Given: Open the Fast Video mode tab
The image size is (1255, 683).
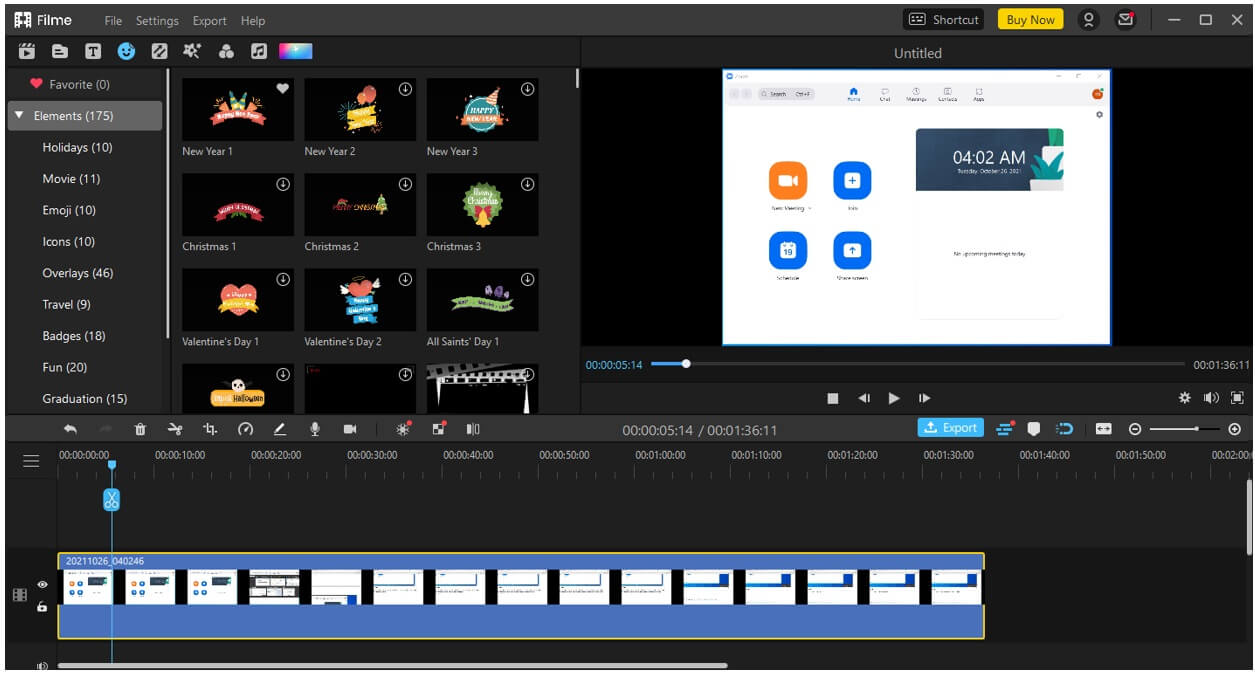Looking at the screenshot, I should [x=27, y=50].
